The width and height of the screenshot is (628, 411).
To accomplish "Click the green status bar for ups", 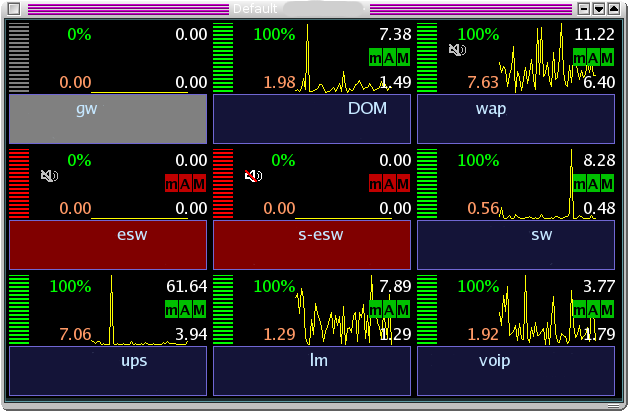I will pos(19,309).
